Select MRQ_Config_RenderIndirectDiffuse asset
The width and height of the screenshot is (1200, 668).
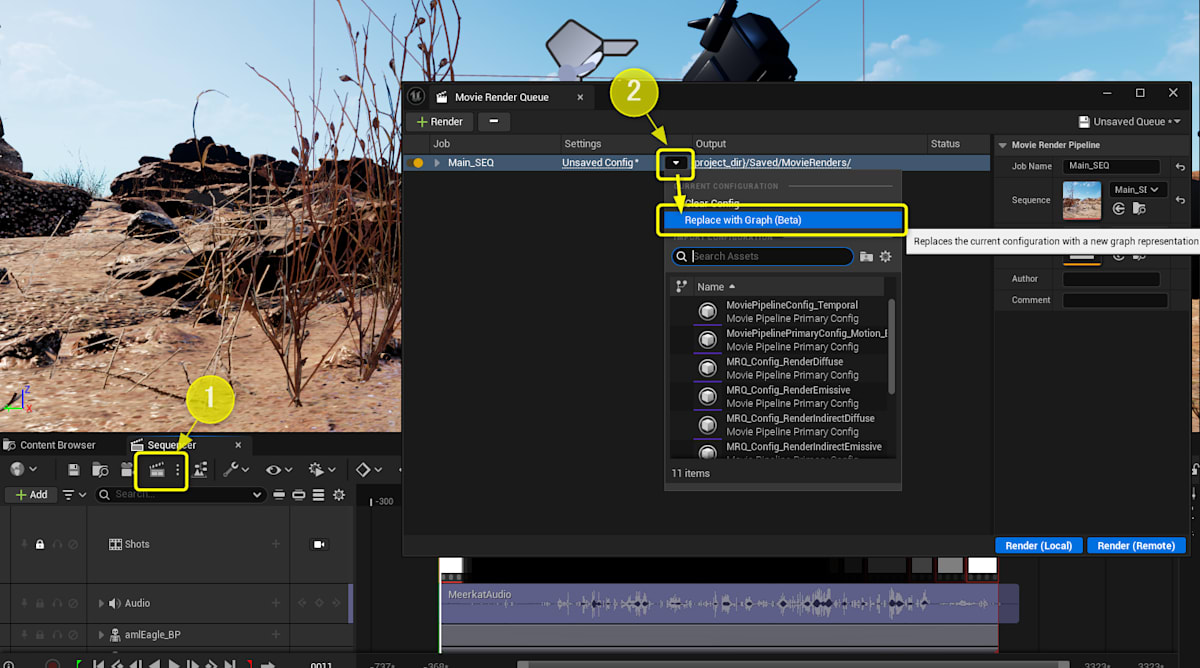click(778, 425)
